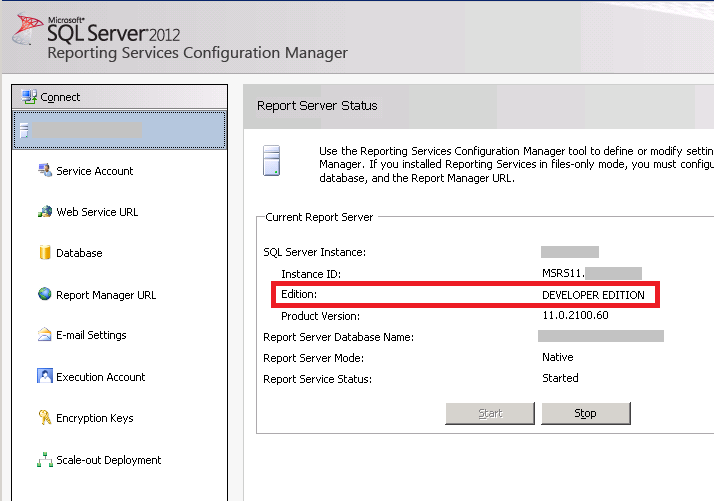Open the Web Service URL page
The image size is (714, 501).
[97, 212]
